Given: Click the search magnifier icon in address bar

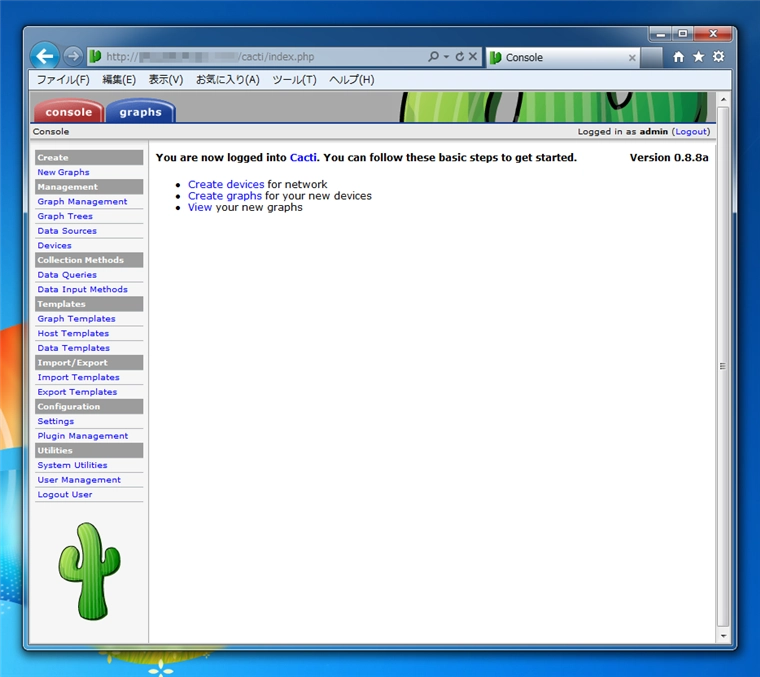Looking at the screenshot, I should (x=433, y=56).
